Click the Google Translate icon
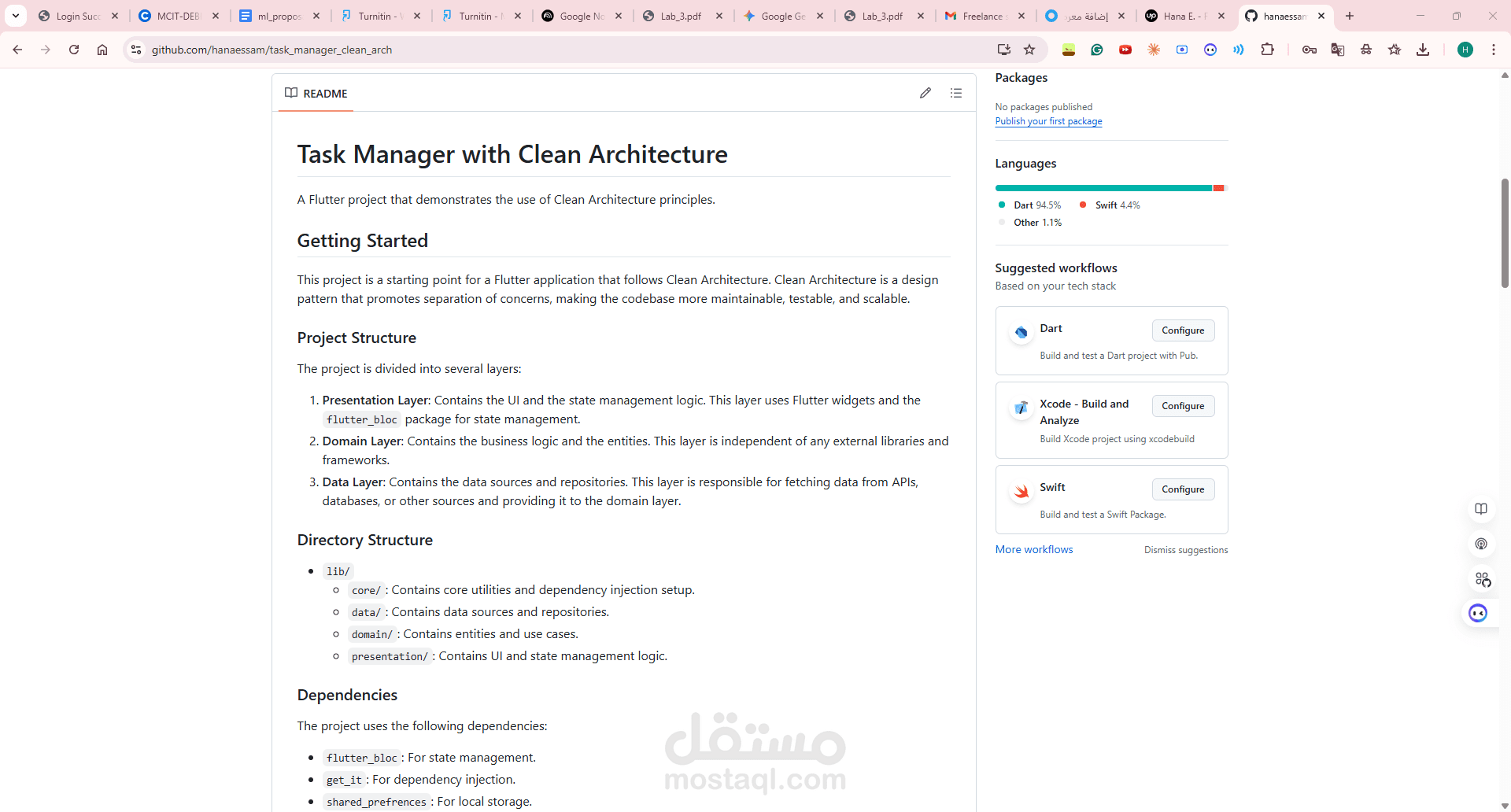 coord(1338,50)
